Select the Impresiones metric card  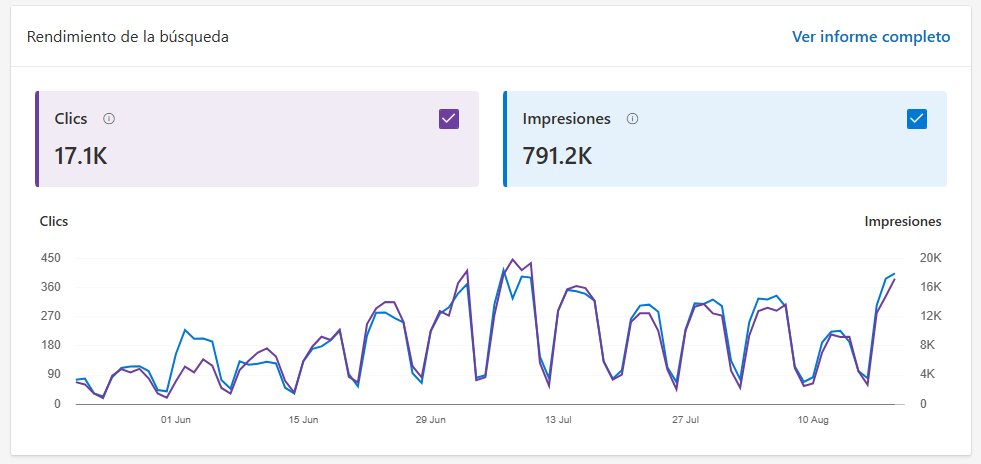coord(725,139)
